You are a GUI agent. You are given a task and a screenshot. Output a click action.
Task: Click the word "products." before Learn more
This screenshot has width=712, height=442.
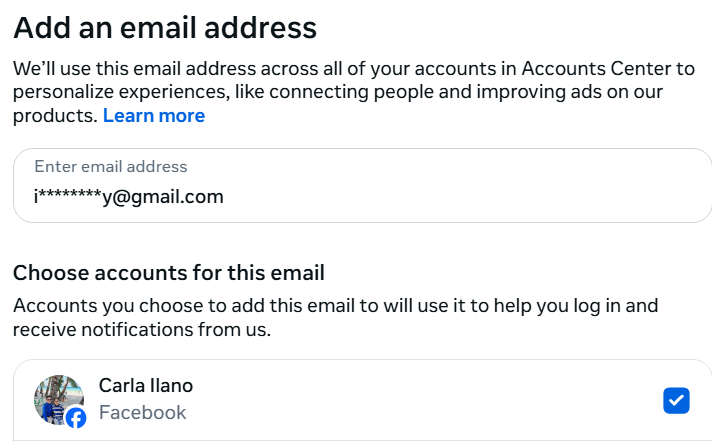click(x=55, y=116)
